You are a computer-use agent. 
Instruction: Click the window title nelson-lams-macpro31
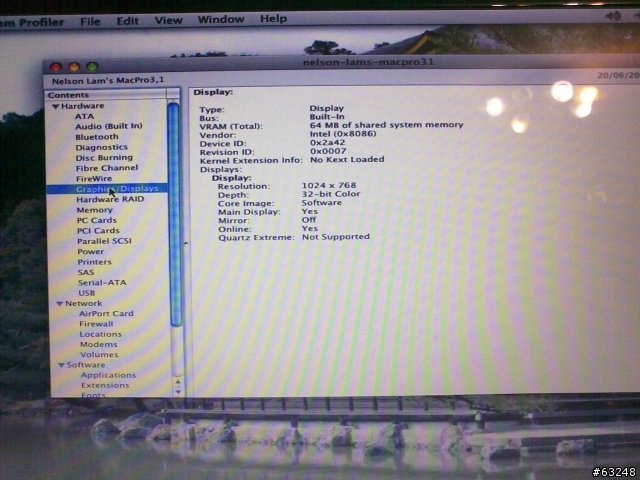368,62
